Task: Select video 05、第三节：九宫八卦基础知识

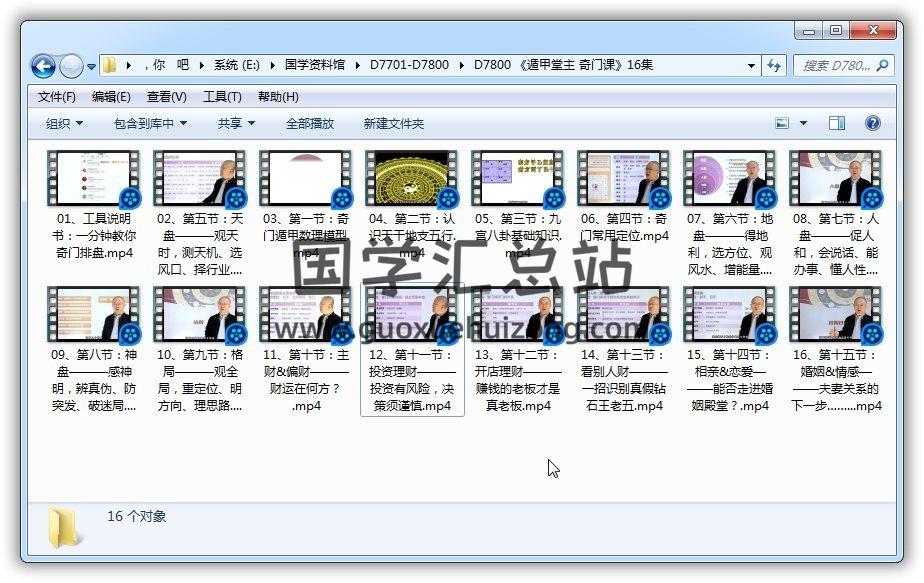Action: (518, 205)
